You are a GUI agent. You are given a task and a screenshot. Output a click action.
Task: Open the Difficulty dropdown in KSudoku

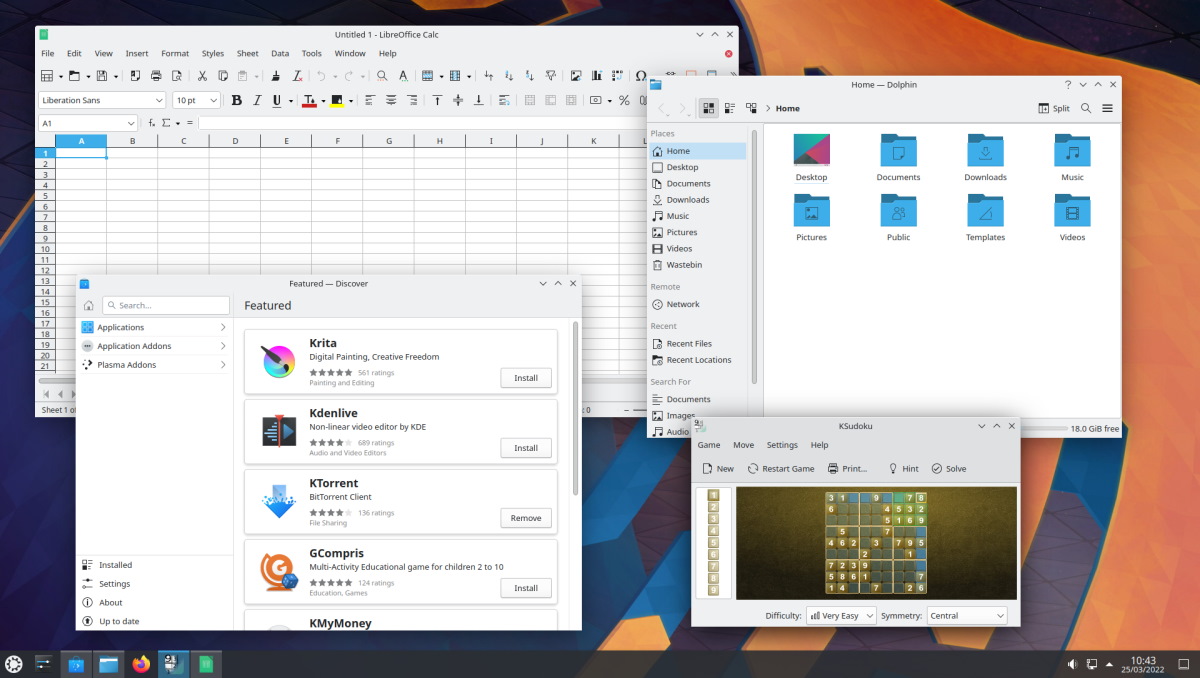pyautogui.click(x=840, y=615)
